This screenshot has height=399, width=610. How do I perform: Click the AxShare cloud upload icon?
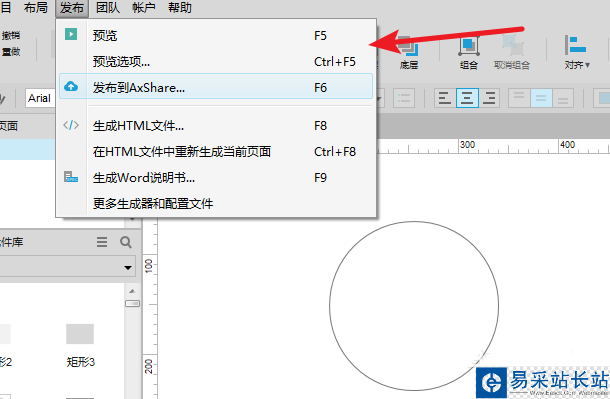71,86
